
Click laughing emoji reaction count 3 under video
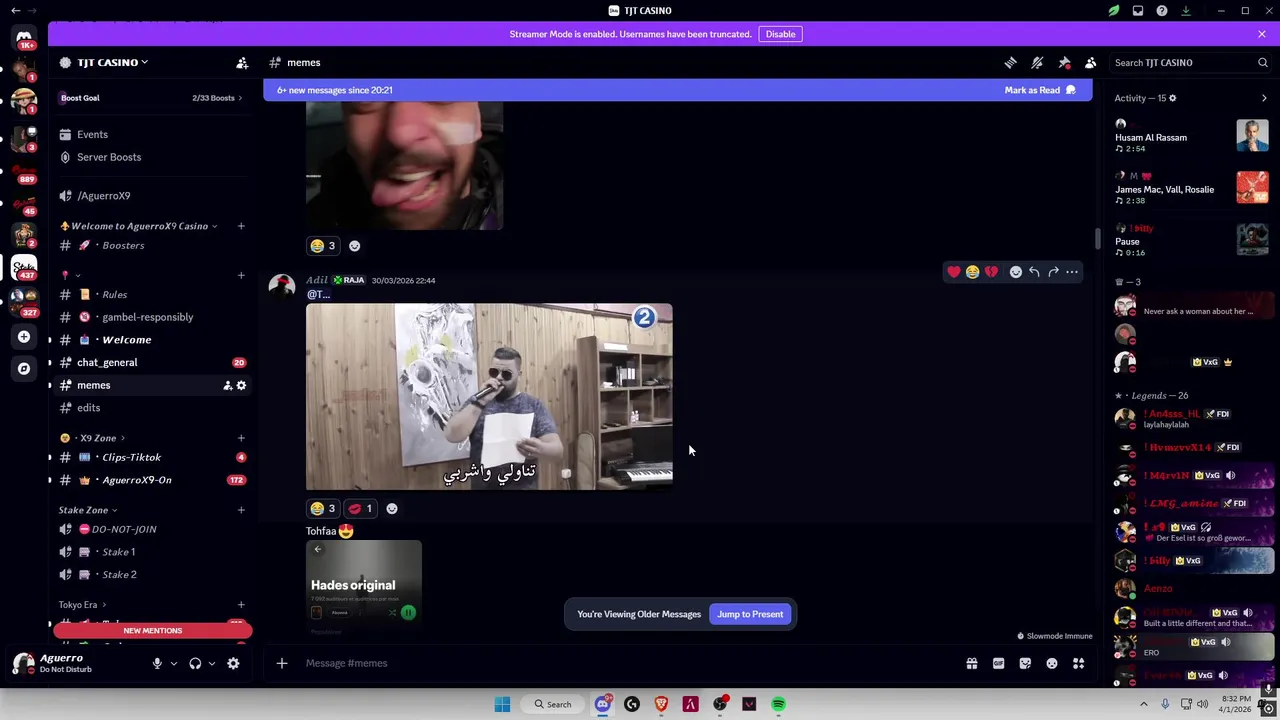pyautogui.click(x=323, y=509)
